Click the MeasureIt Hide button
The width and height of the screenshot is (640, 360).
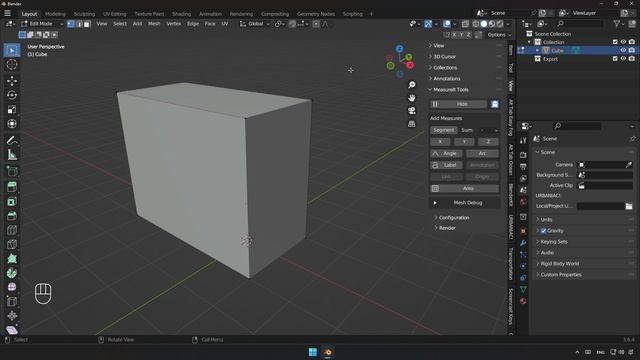tap(458, 104)
